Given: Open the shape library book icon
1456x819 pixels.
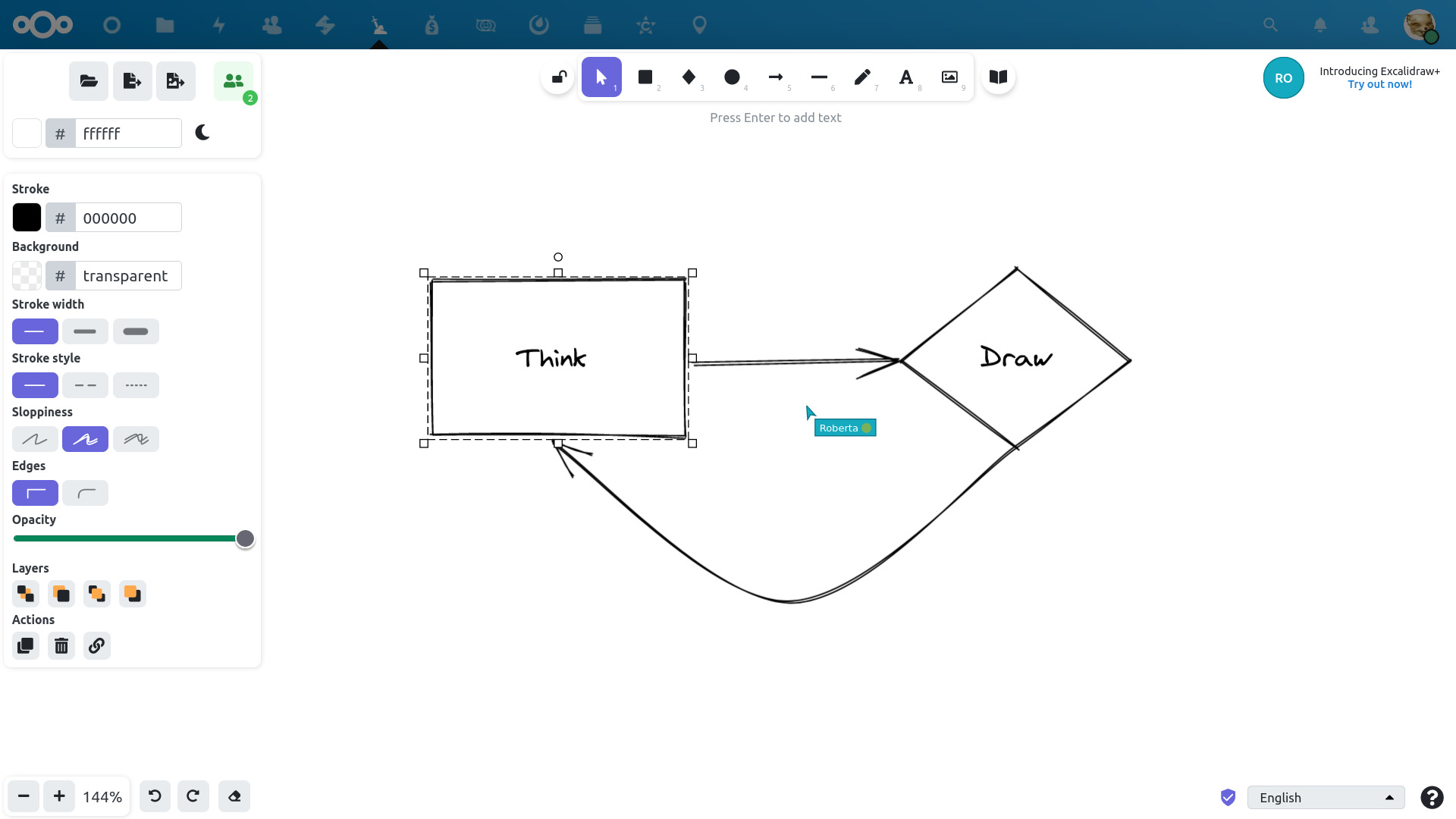Looking at the screenshot, I should (x=998, y=77).
